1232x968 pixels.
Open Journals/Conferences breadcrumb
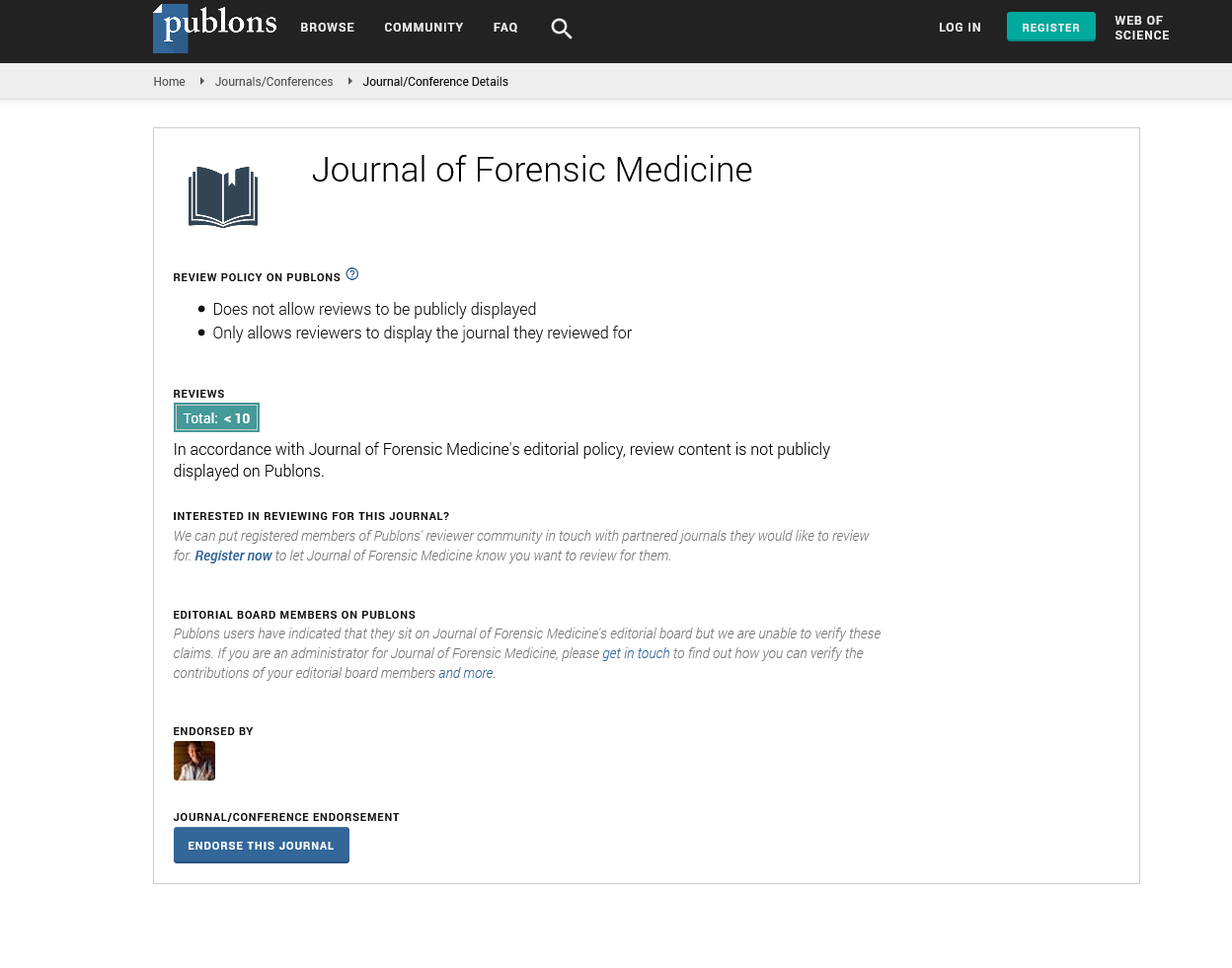click(273, 82)
